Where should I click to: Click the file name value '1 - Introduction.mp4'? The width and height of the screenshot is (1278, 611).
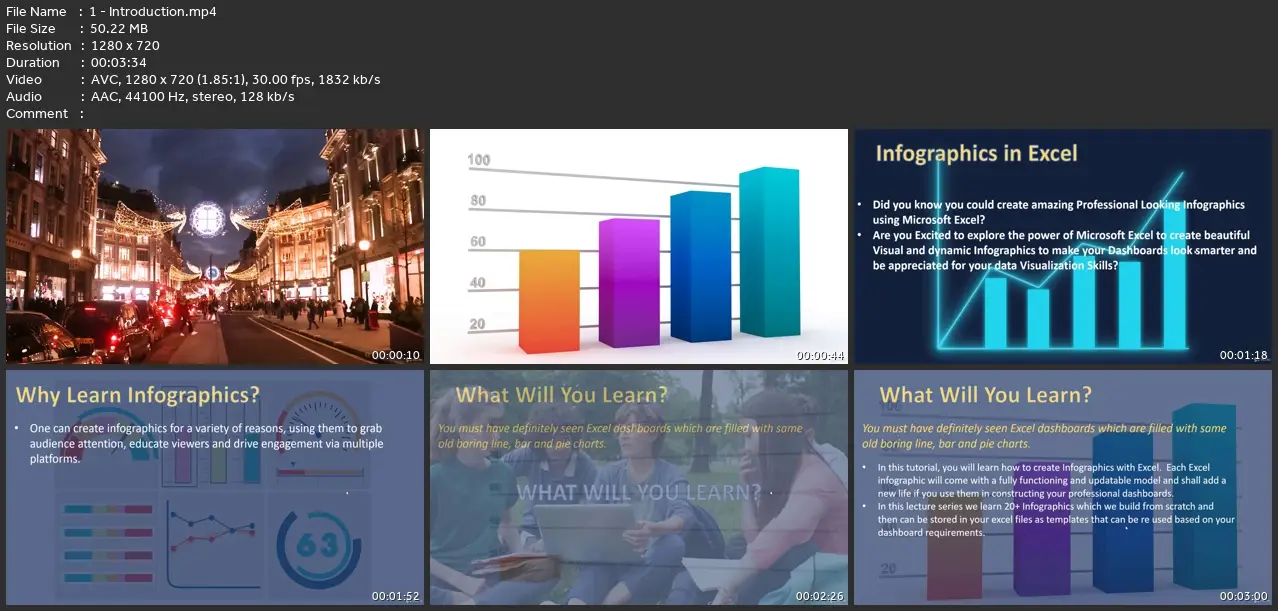point(153,12)
